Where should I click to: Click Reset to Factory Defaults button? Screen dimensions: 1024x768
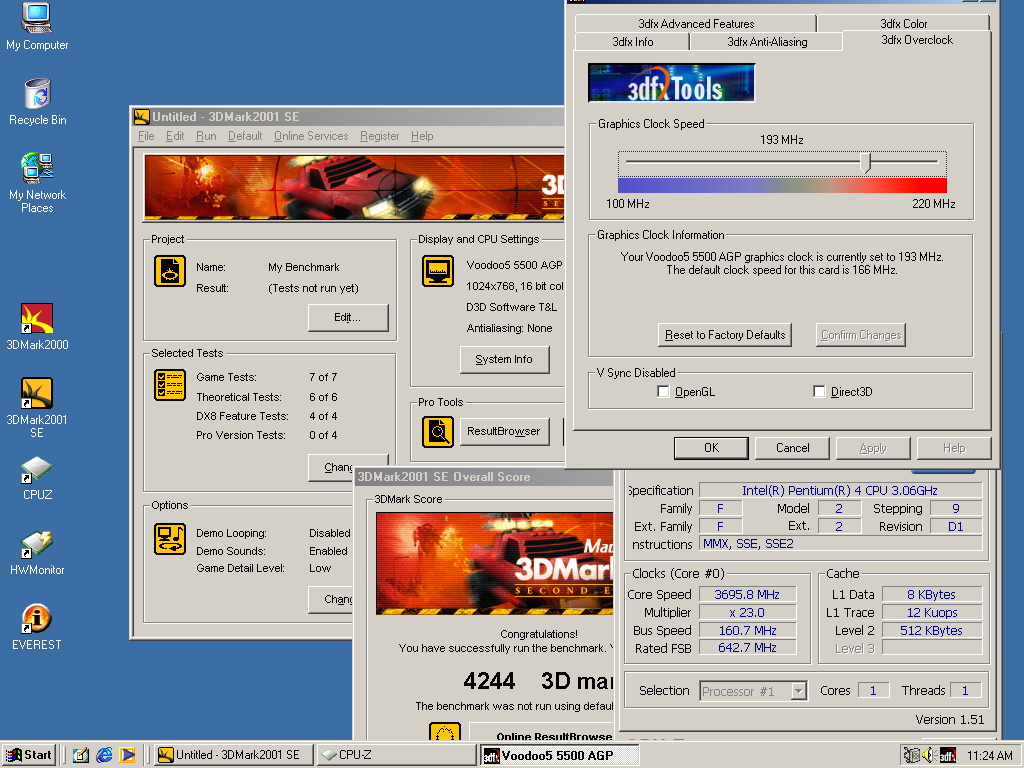click(x=725, y=335)
